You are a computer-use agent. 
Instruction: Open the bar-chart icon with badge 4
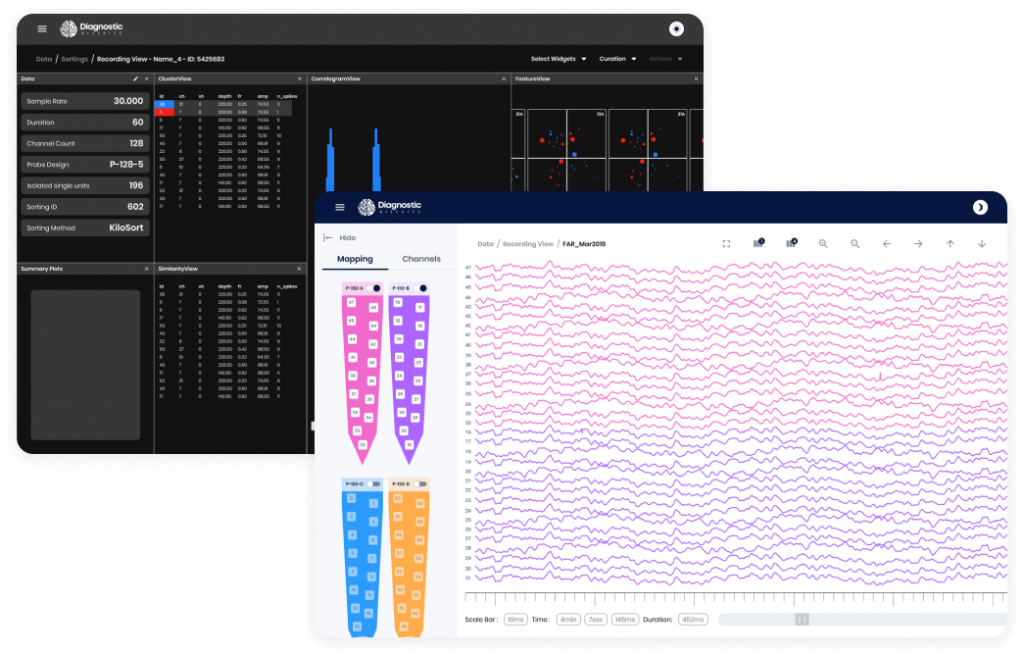[791, 243]
